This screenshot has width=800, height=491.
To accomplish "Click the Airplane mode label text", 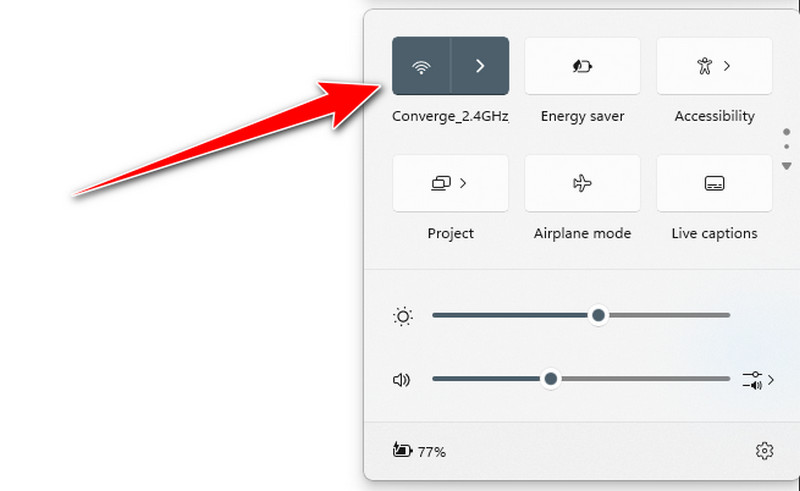I will [x=582, y=233].
